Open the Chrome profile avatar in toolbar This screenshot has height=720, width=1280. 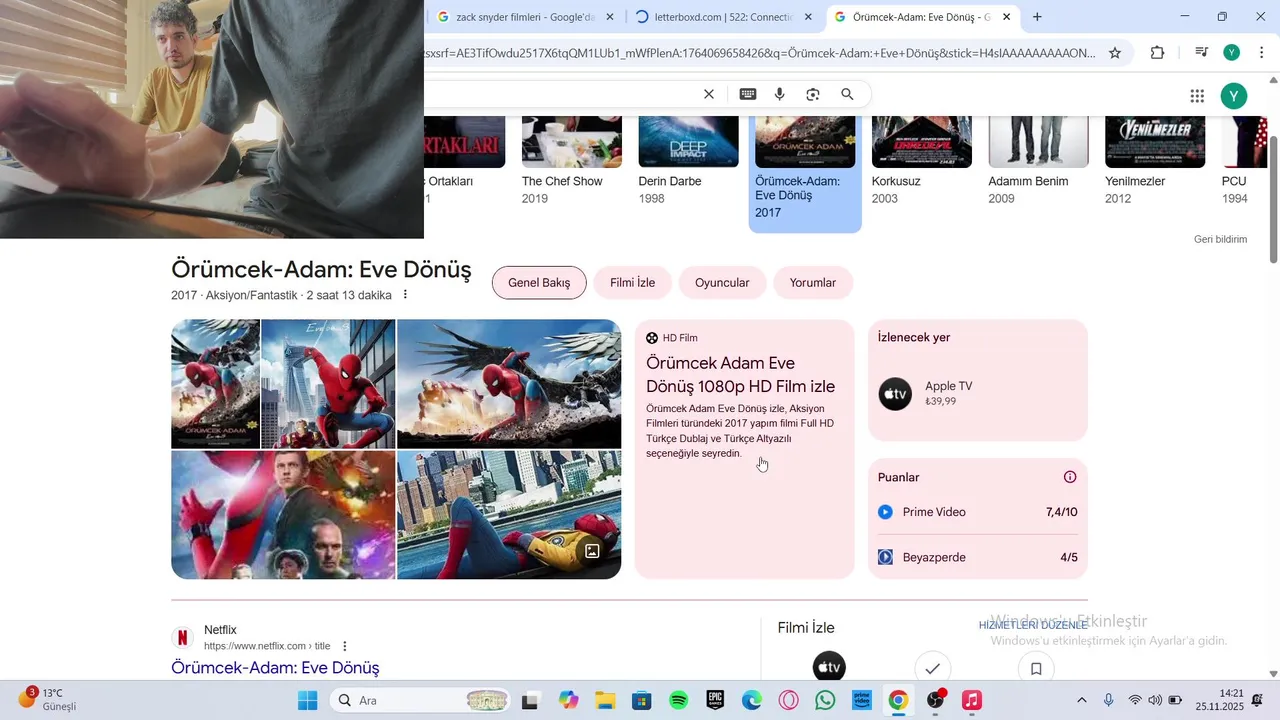(x=1232, y=53)
